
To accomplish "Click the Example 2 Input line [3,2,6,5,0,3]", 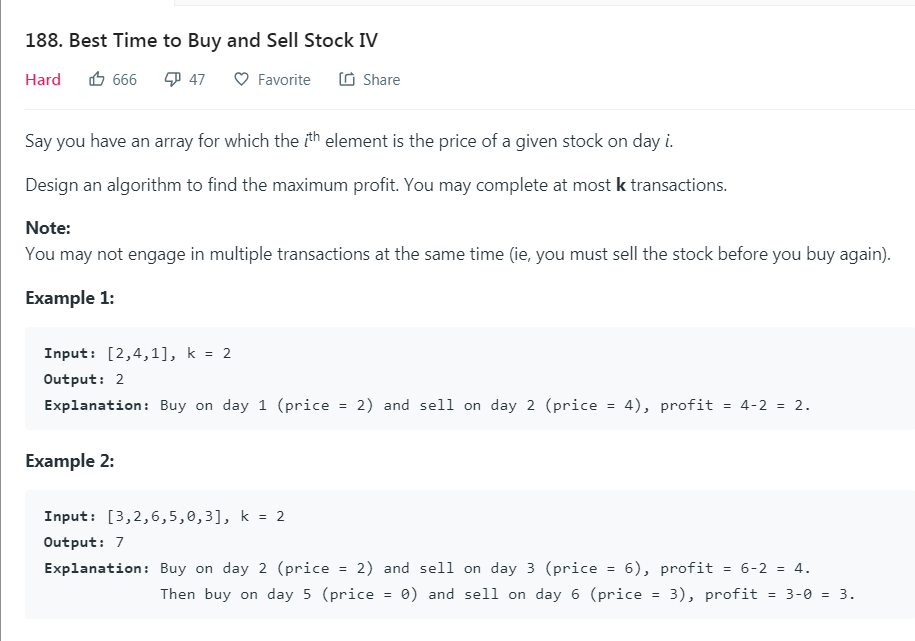I will tap(164, 516).
